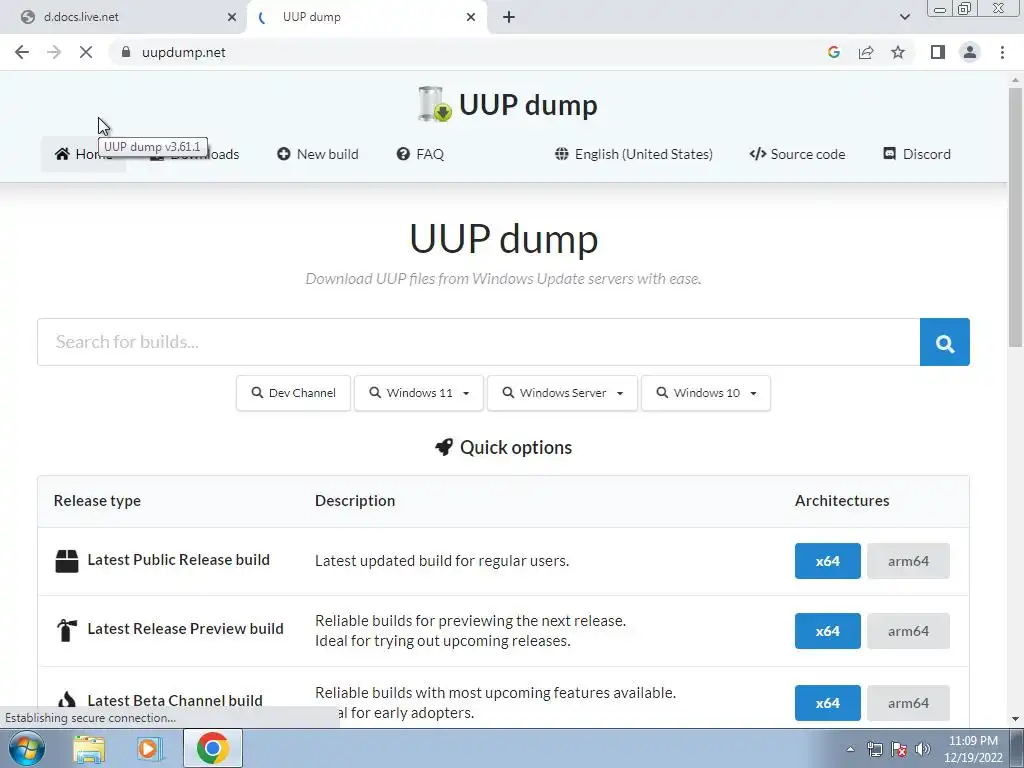Share this page via share icon
This screenshot has width=1024, height=768.
[866, 52]
